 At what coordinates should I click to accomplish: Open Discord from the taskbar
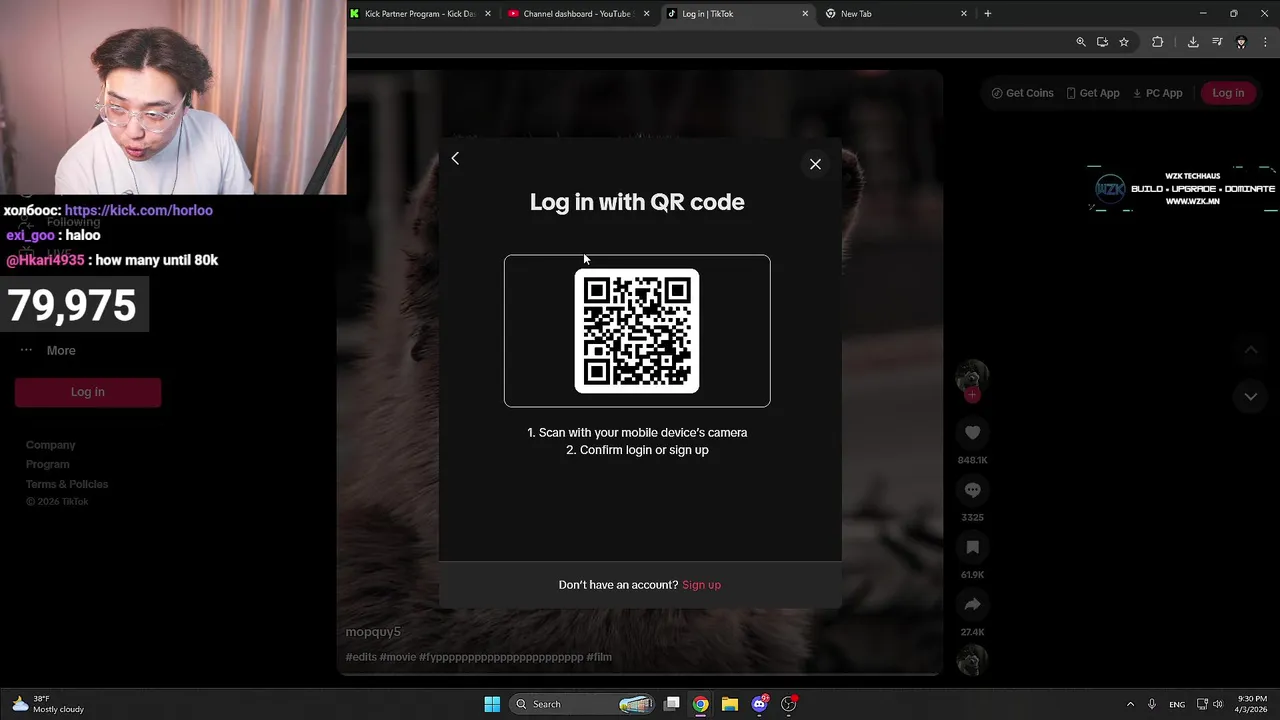coord(759,704)
